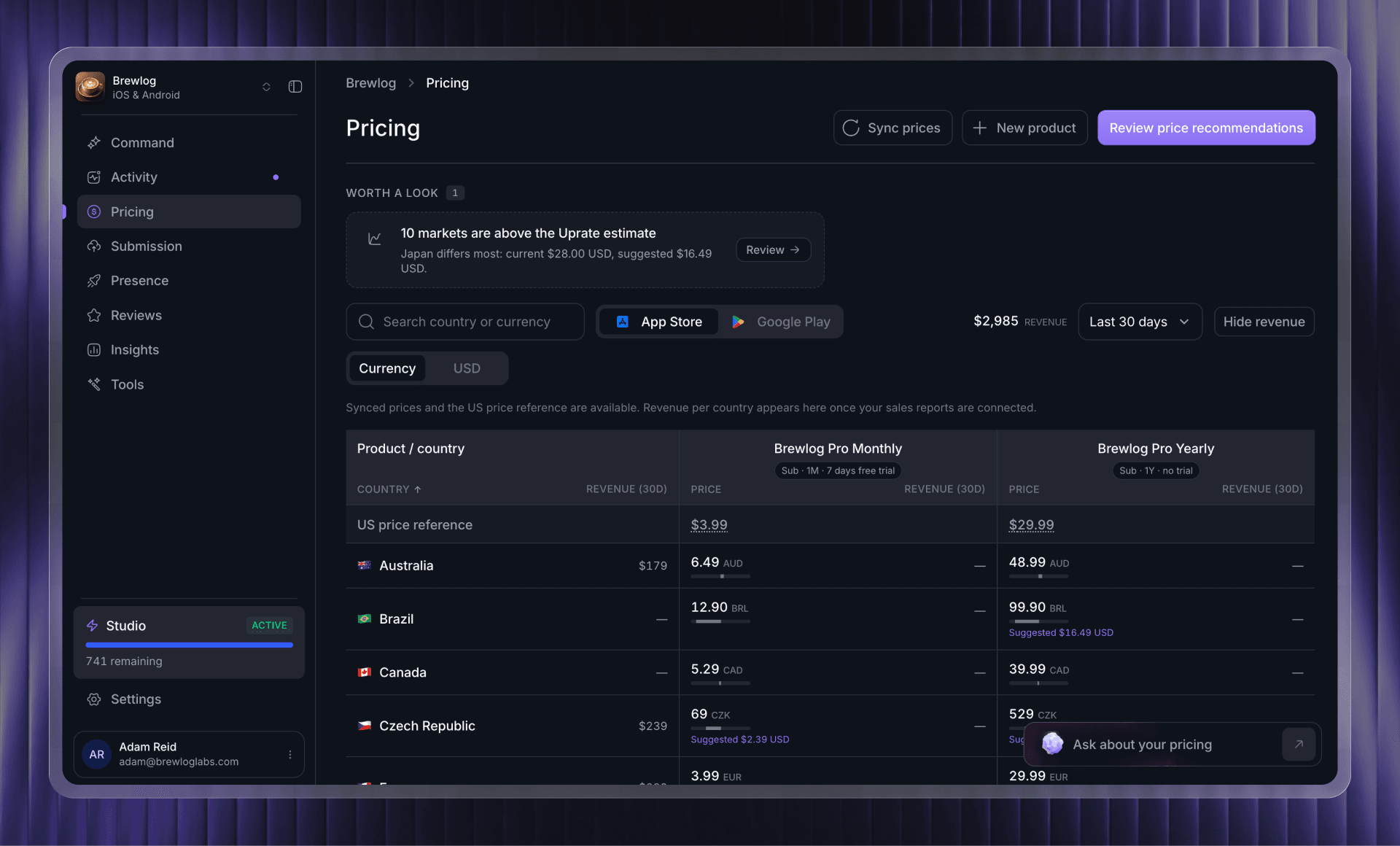
Task: Click the Brazil 99.90 BRL yearly price
Action: [1038, 608]
